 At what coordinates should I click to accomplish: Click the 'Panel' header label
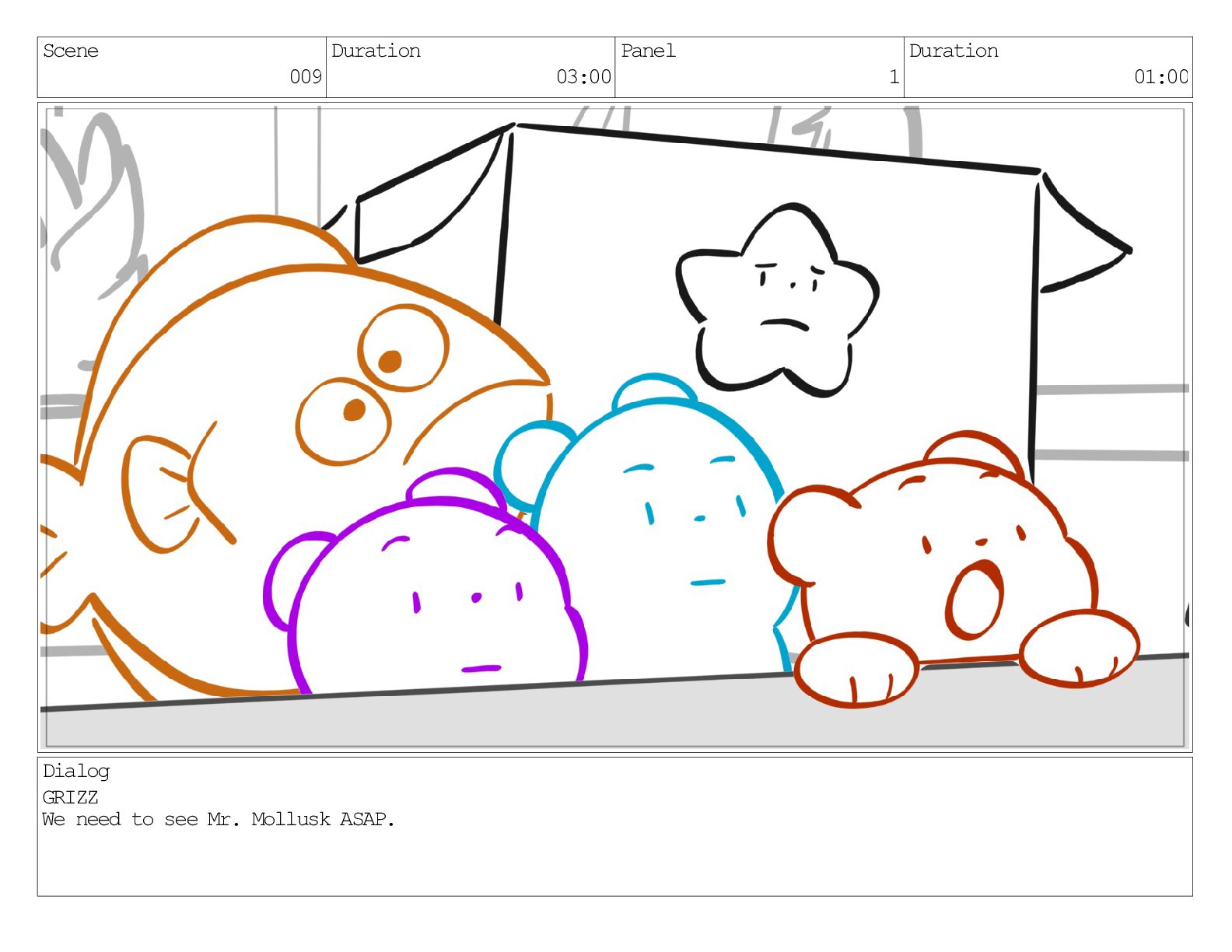(648, 51)
